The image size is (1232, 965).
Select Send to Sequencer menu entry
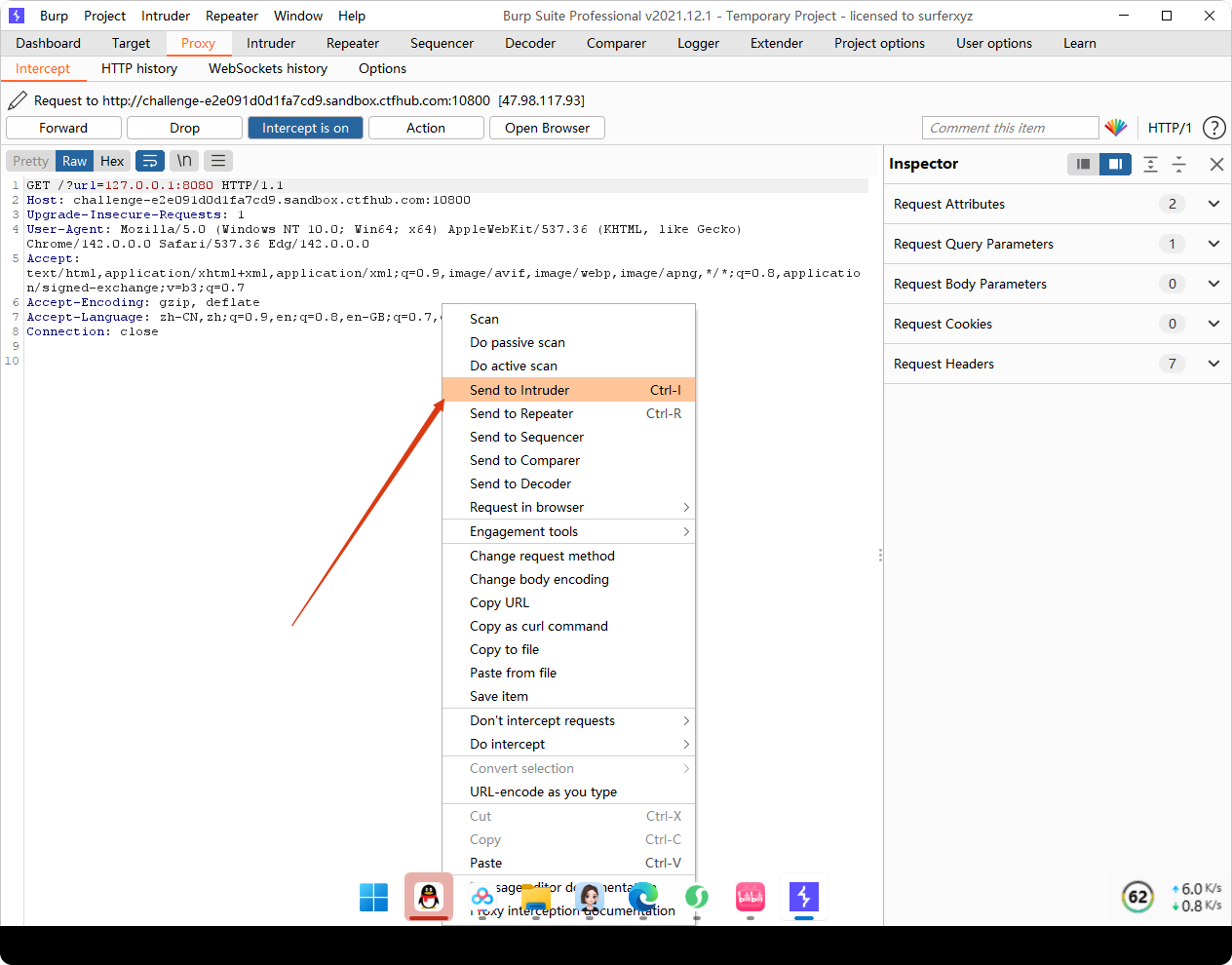point(569,437)
